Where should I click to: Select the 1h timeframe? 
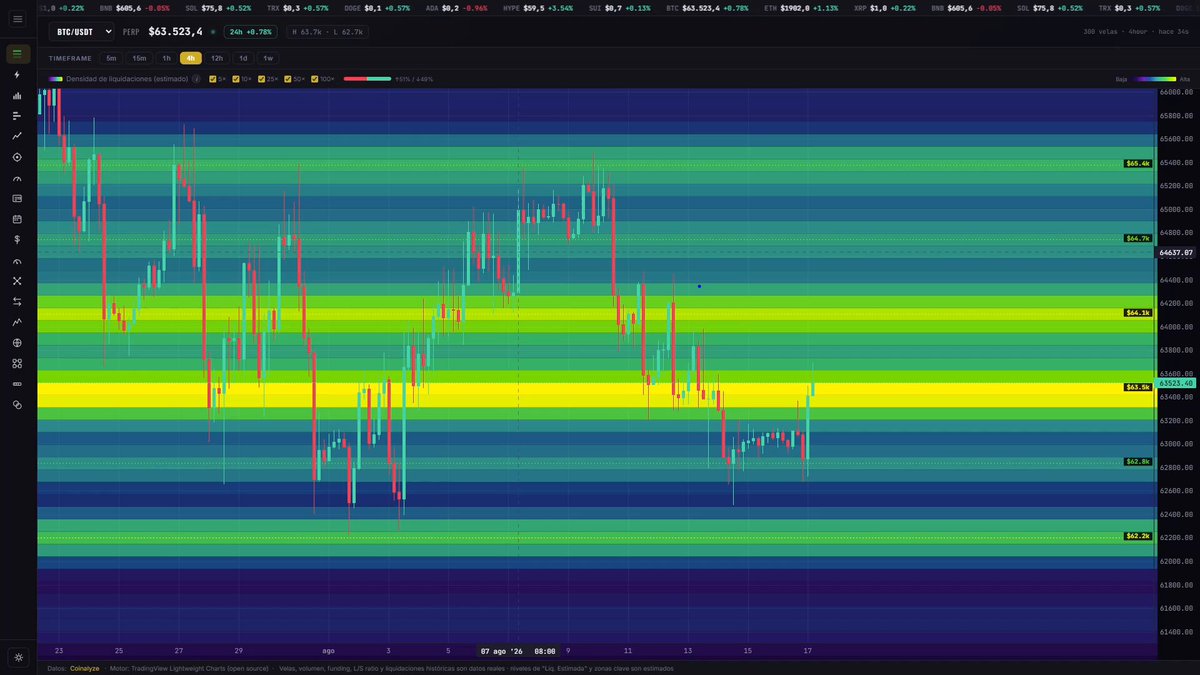(x=167, y=58)
